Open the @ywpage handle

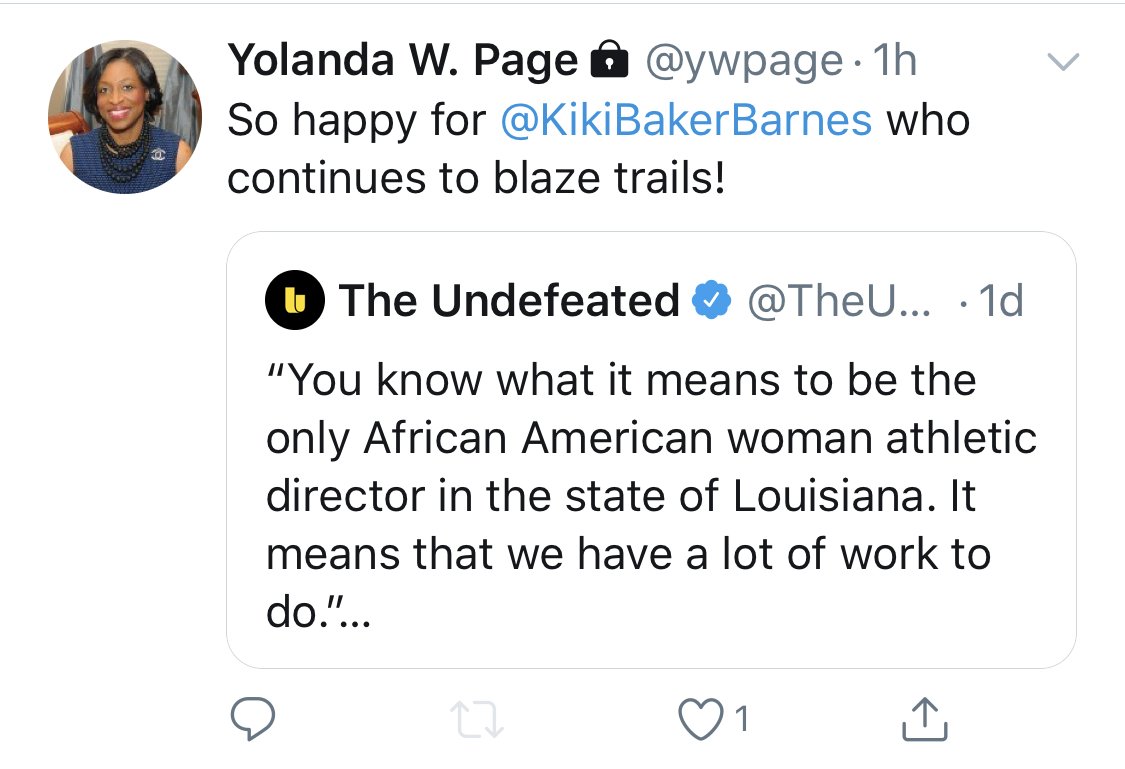(x=744, y=62)
